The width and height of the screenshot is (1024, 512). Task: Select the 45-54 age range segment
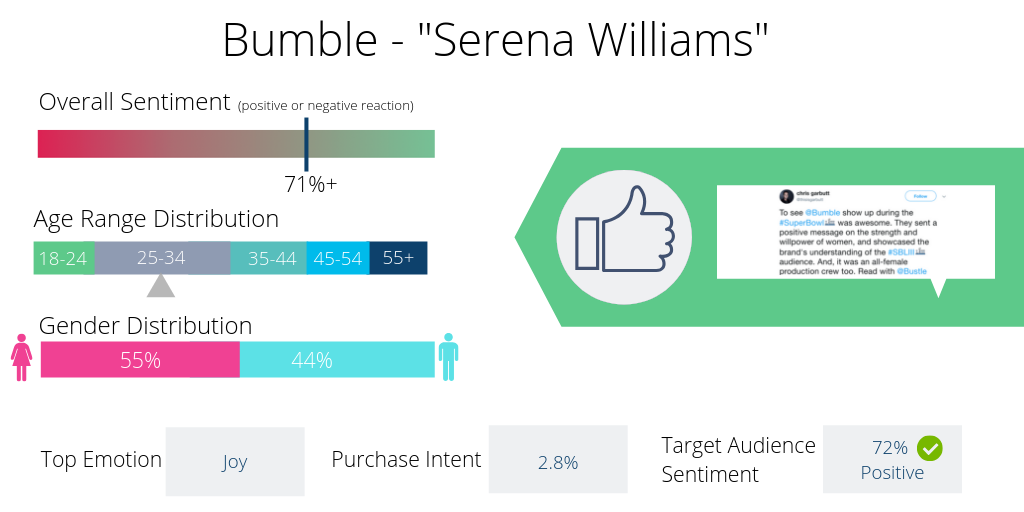[x=338, y=258]
